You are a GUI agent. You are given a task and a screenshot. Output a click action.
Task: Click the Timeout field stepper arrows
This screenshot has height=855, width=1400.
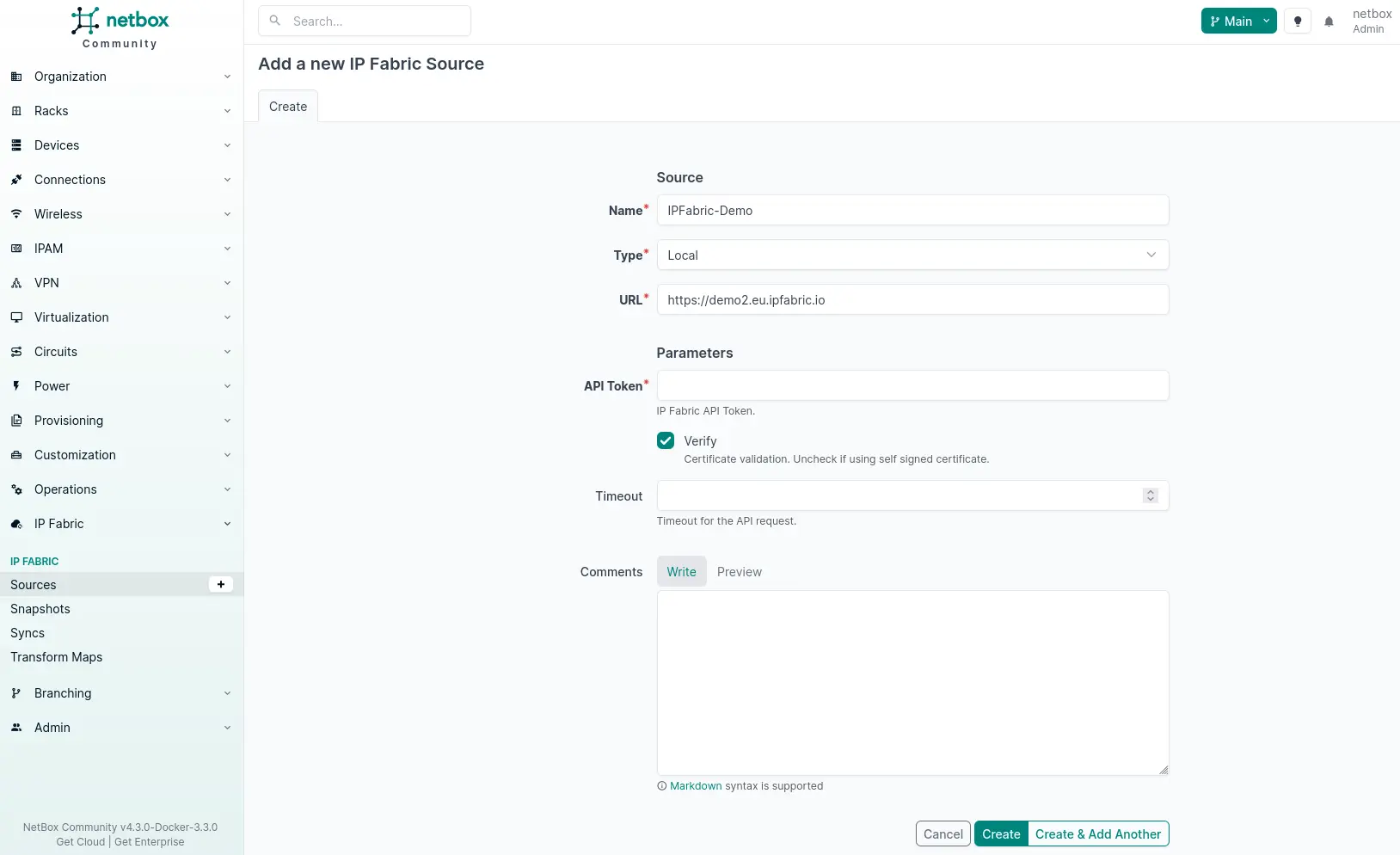[x=1150, y=495]
